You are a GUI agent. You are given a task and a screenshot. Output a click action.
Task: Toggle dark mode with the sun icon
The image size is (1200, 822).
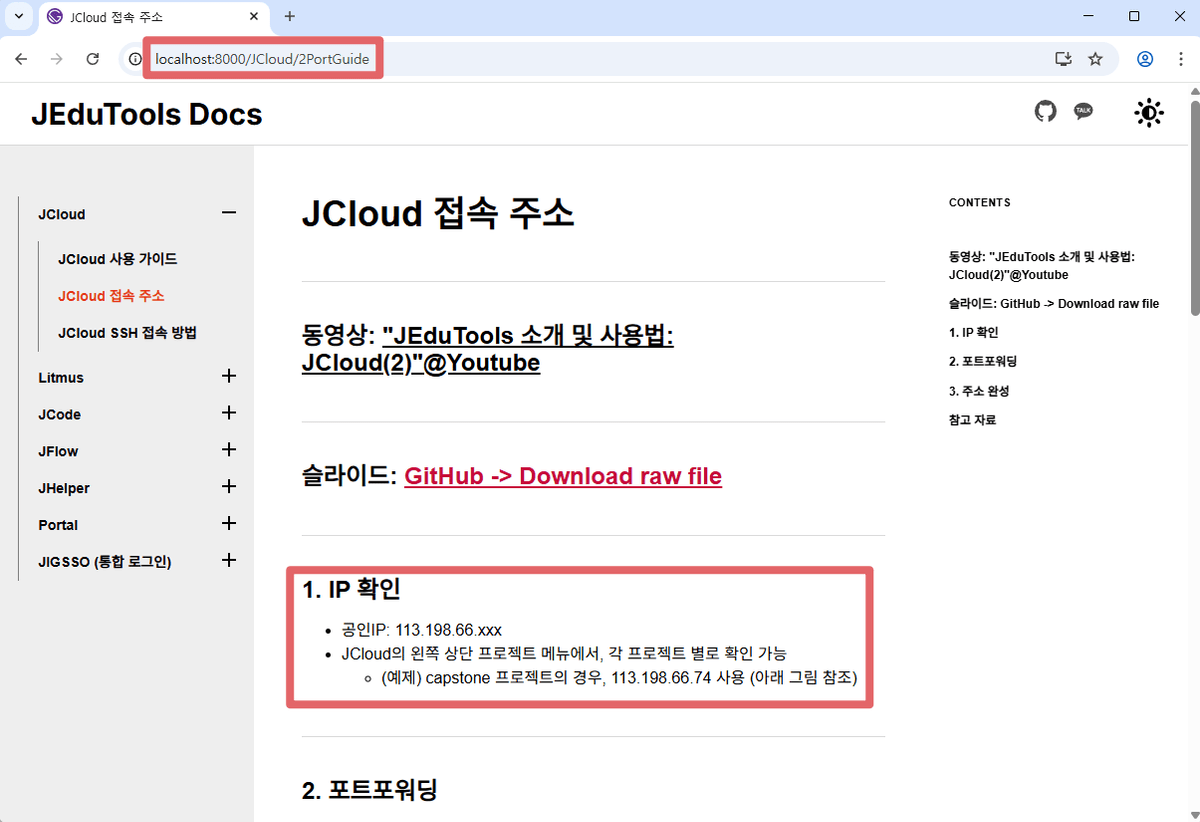coord(1148,112)
